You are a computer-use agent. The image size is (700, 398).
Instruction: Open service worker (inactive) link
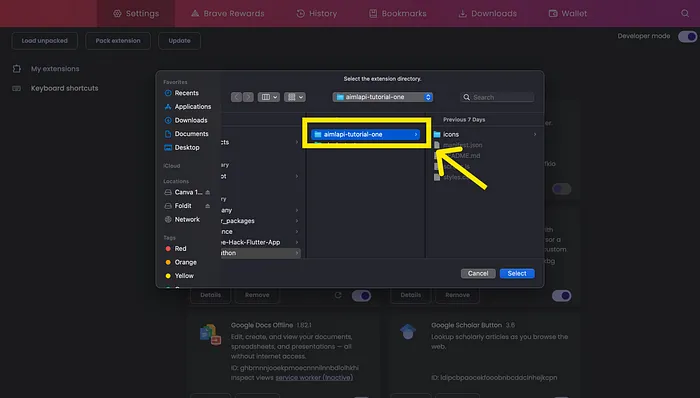[314, 378]
